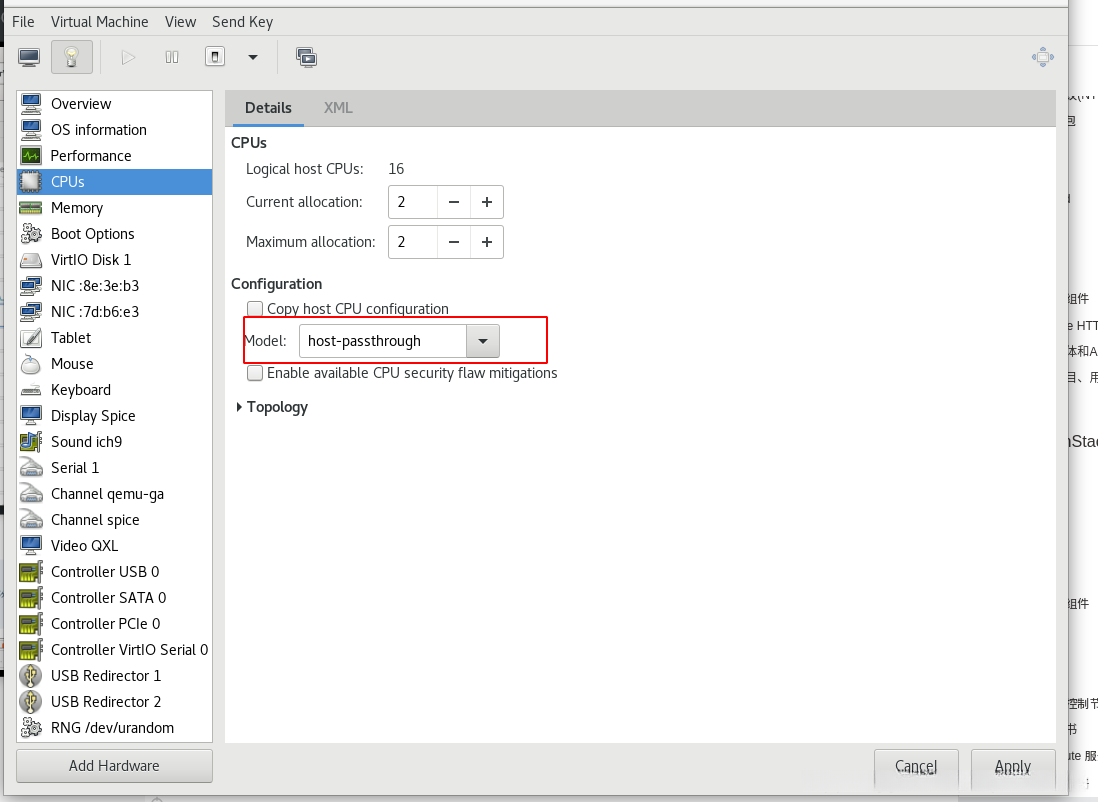The height and width of the screenshot is (802, 1098).
Task: Open Boot Options entry
Action: click(114, 233)
